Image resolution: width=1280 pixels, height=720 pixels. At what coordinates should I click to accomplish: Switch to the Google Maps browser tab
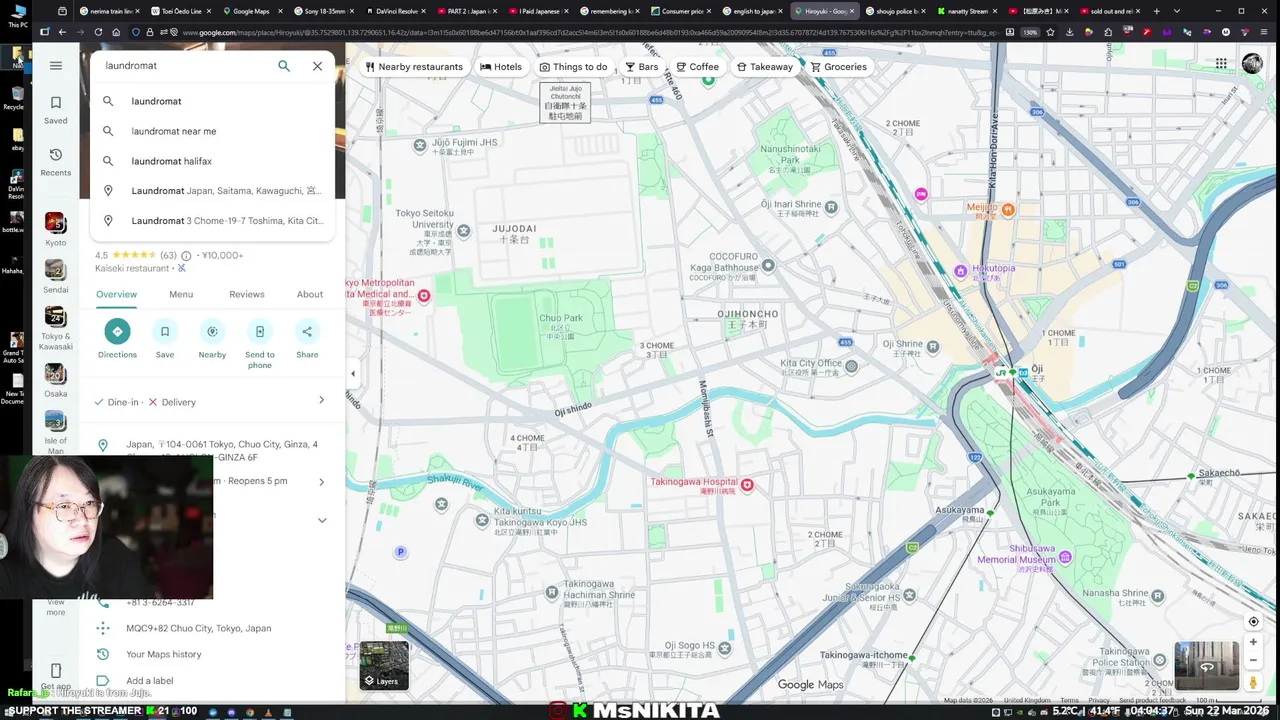coord(252,11)
